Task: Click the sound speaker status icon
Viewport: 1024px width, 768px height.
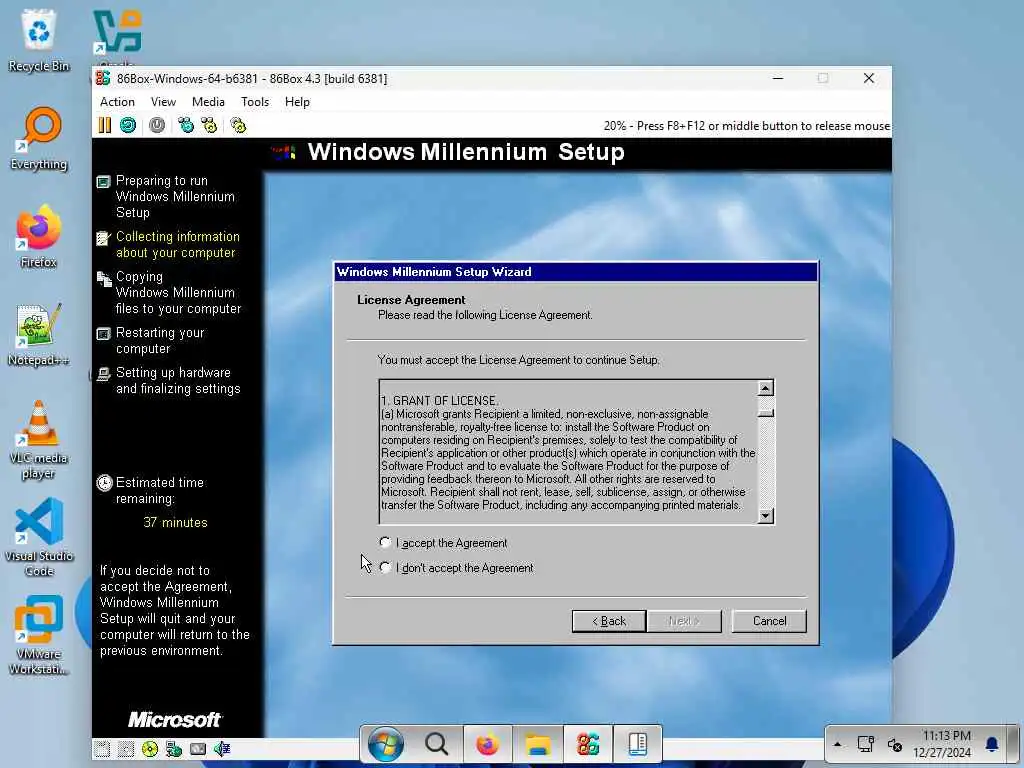Action: click(x=222, y=749)
